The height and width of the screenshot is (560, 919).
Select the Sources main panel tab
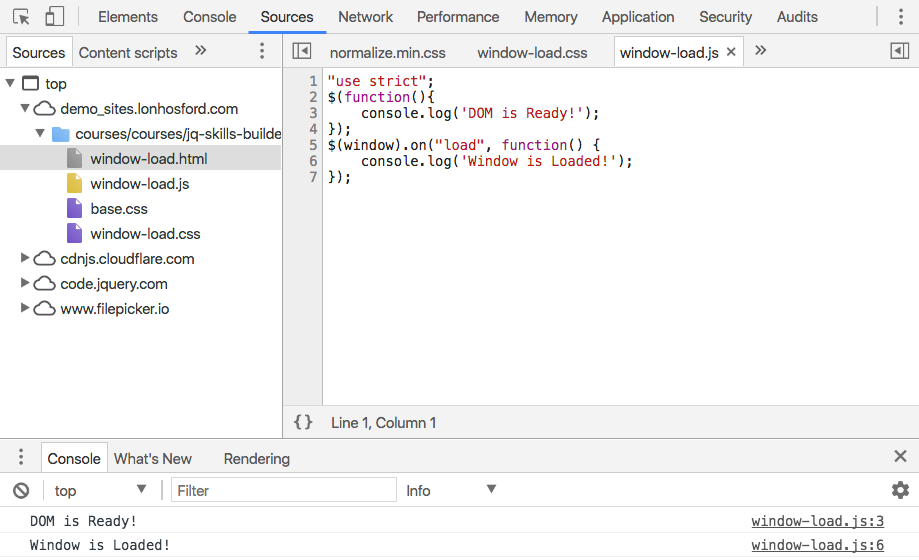click(287, 17)
